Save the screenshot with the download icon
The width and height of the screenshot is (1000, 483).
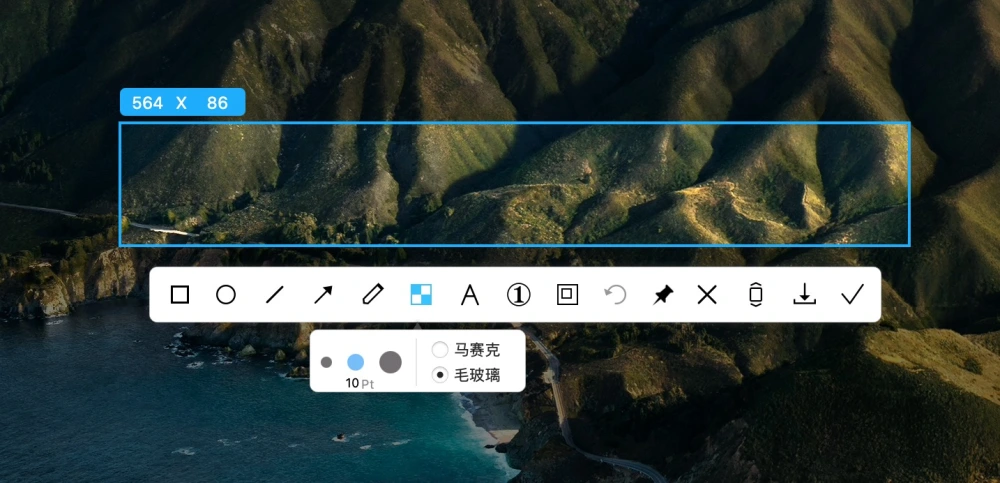pyautogui.click(x=804, y=294)
